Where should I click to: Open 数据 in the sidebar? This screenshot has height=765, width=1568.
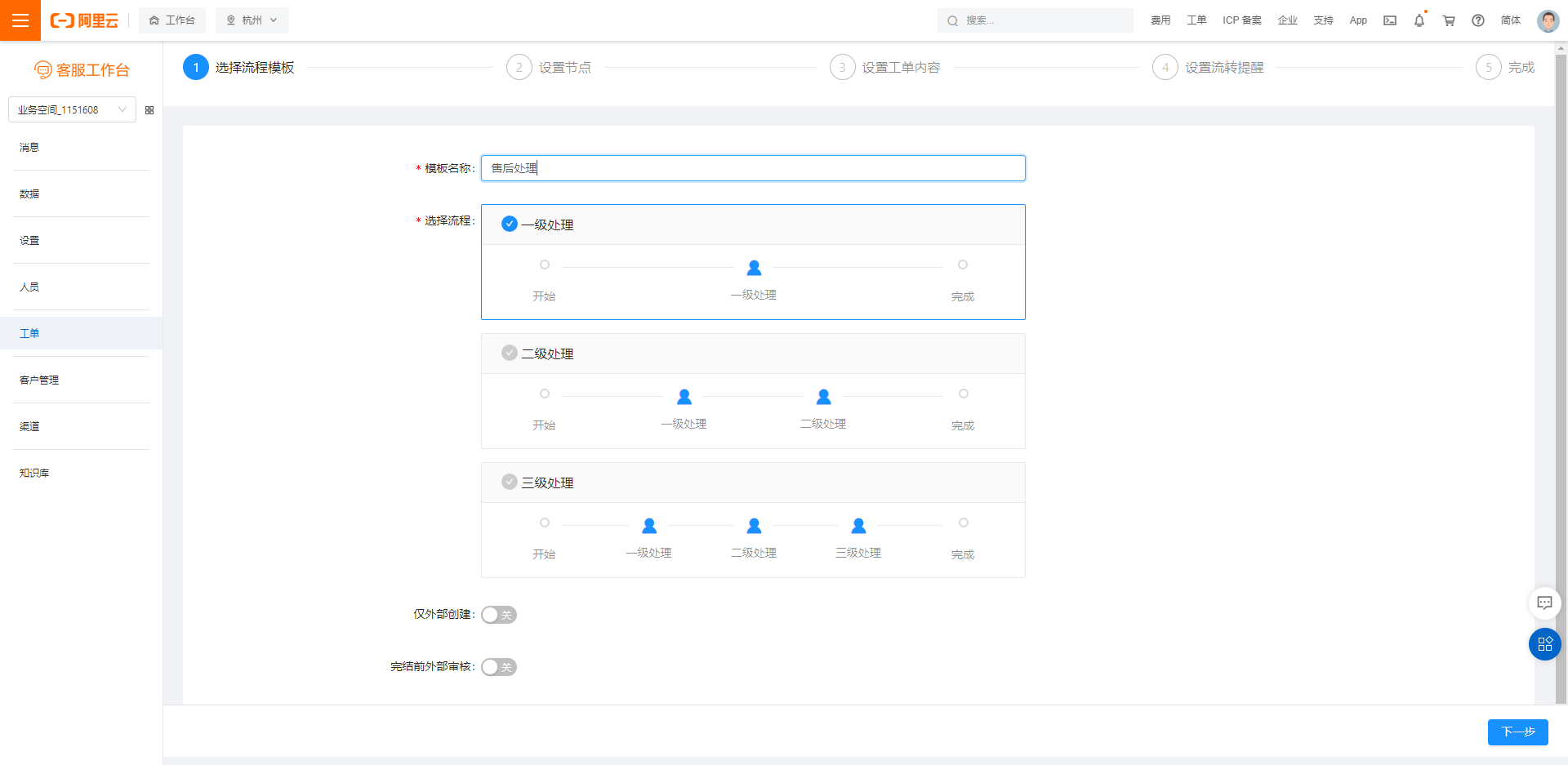(81, 194)
